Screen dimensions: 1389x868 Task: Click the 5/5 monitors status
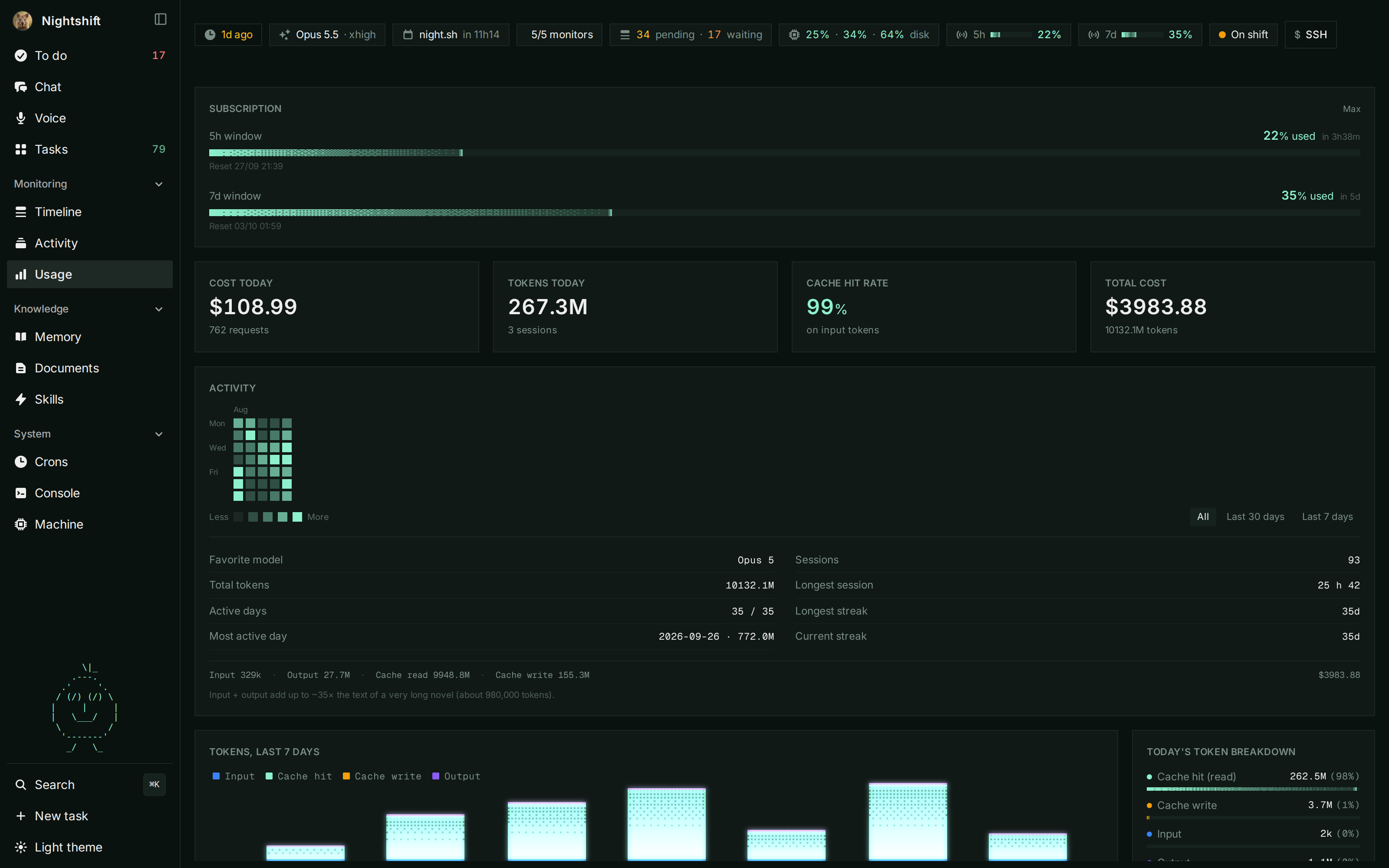point(560,34)
